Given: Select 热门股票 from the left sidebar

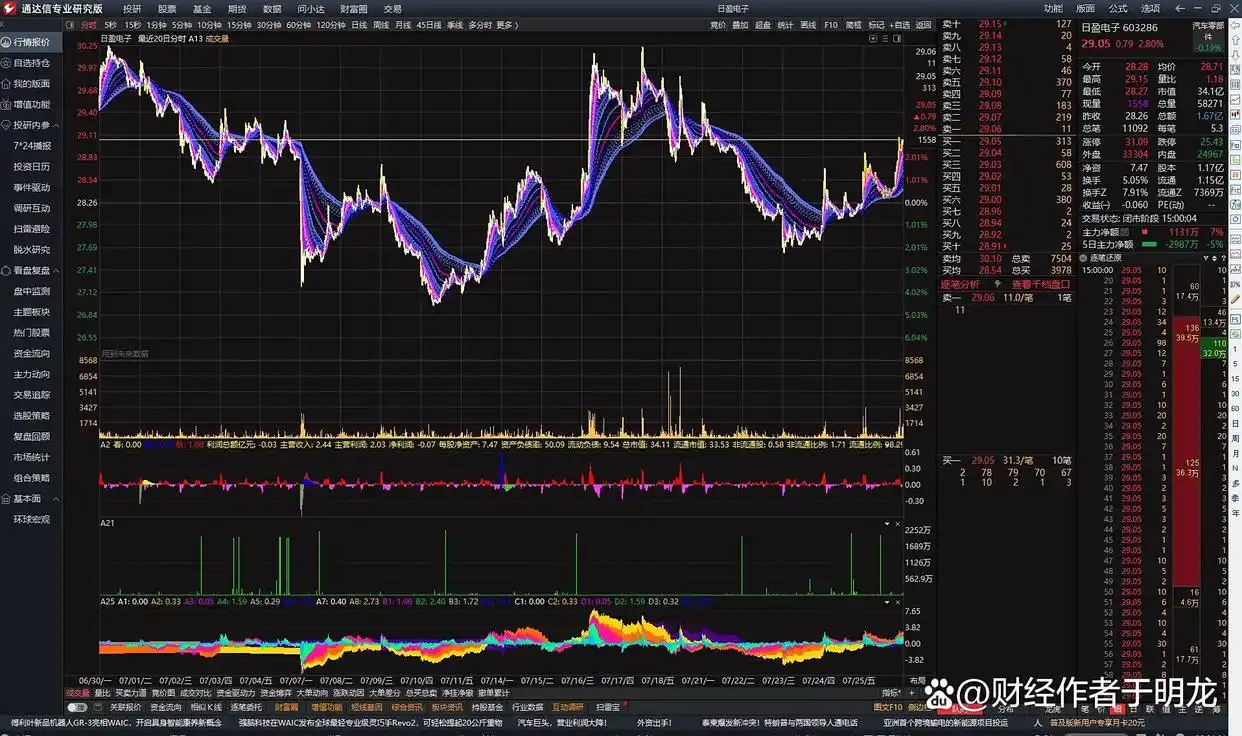Looking at the screenshot, I should 32,331.
